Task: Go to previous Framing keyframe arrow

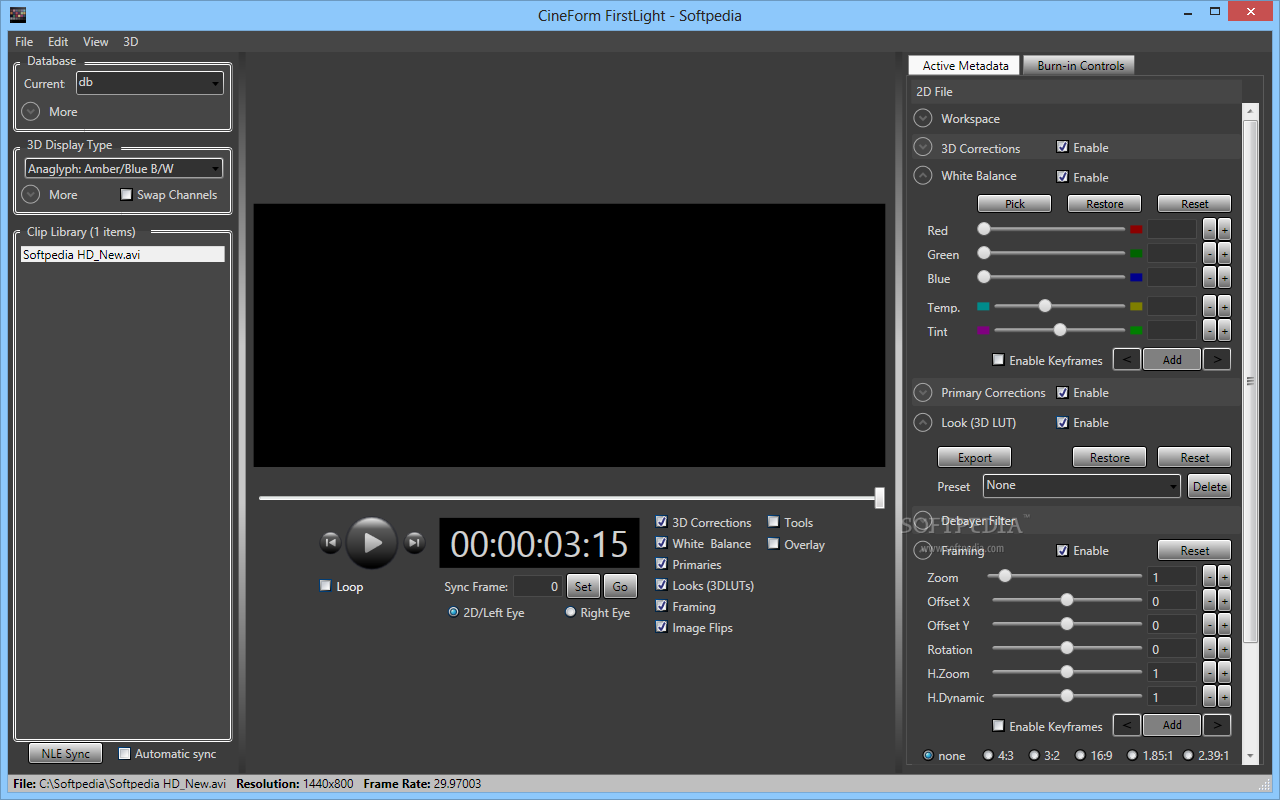Action: tap(1126, 725)
